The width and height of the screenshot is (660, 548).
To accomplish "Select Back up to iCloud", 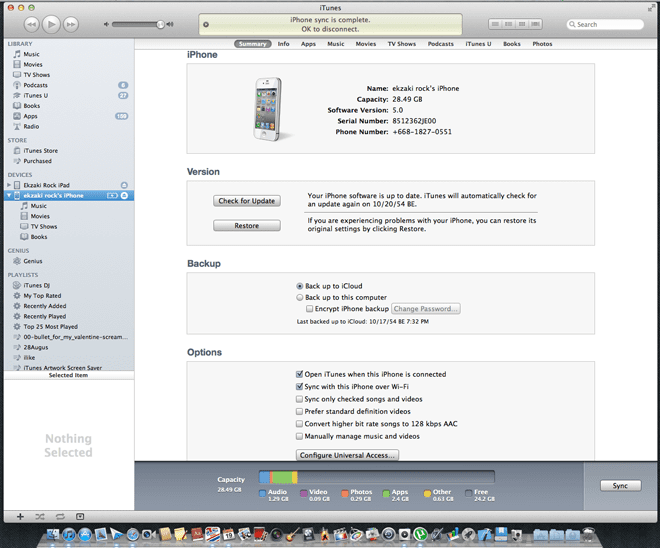I will pos(300,286).
